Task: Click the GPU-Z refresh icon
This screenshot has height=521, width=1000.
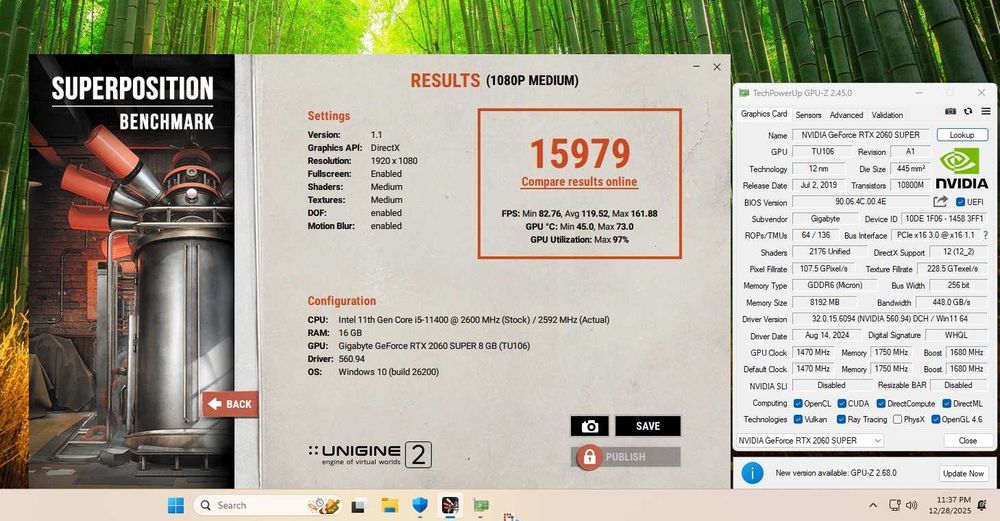Action: point(968,111)
